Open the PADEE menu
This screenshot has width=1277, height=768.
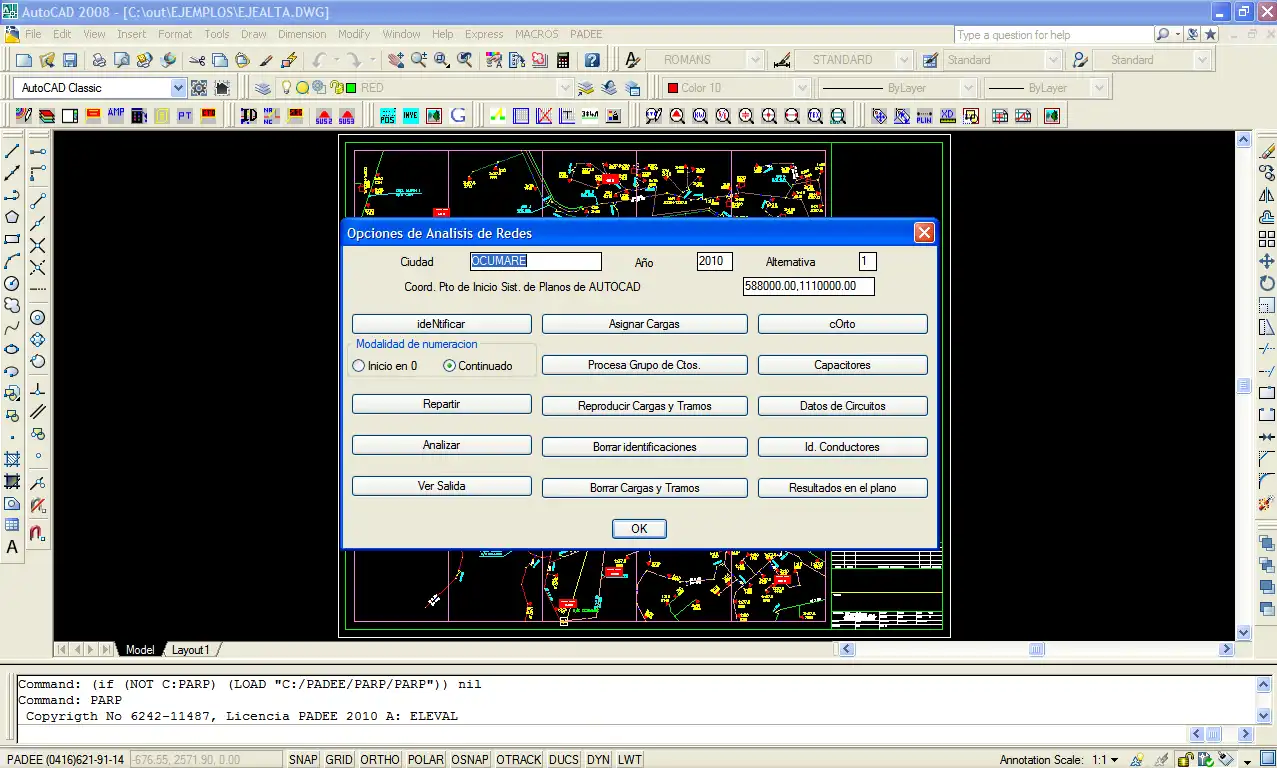click(586, 34)
